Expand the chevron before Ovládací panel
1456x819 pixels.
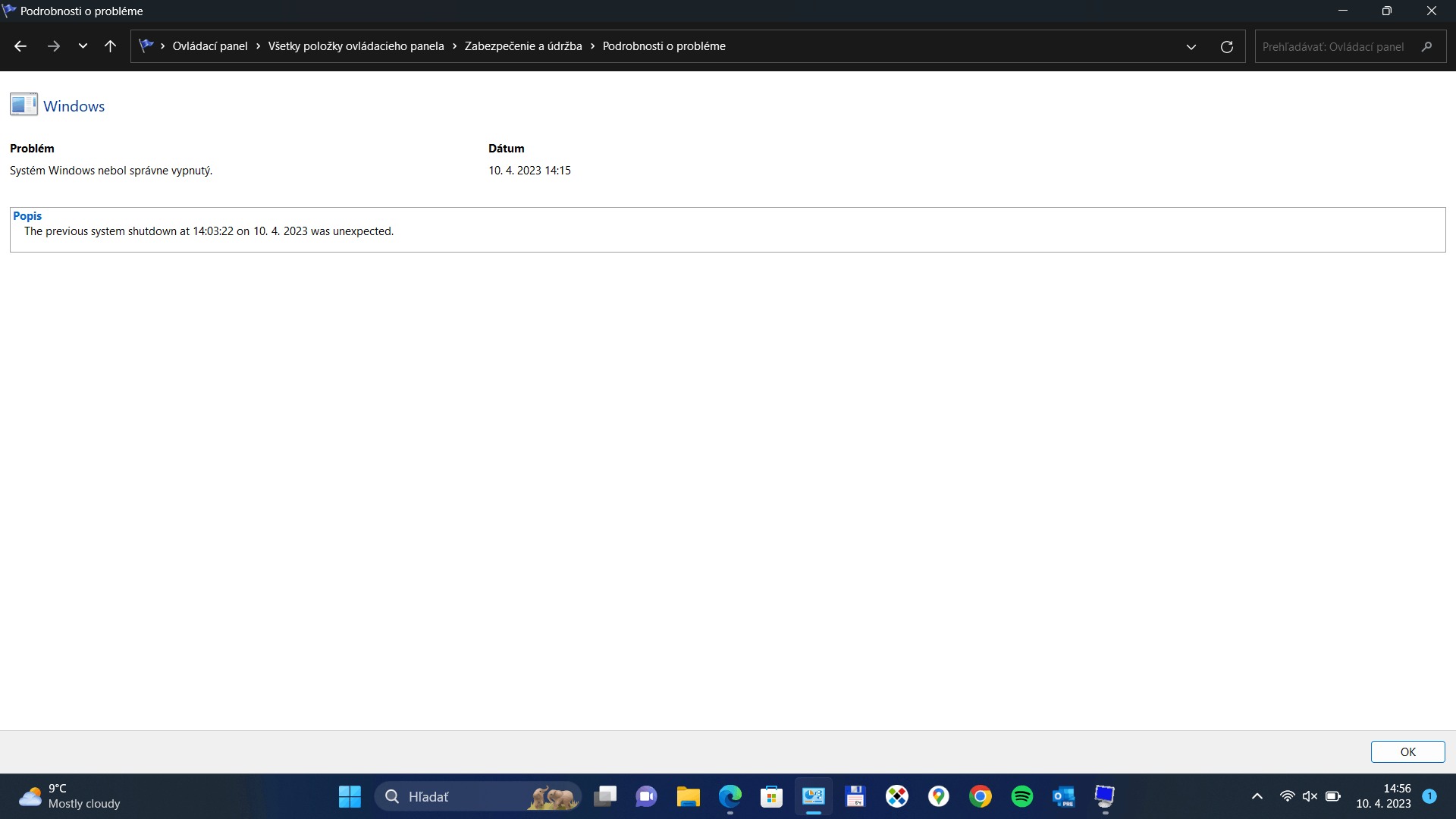click(x=162, y=46)
